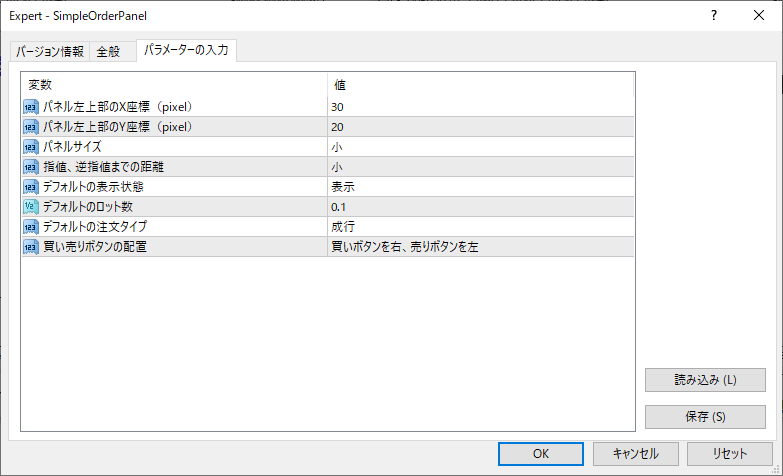Click the 読み込み (L) button
Viewport: 783px width, 476px height.
(705, 380)
